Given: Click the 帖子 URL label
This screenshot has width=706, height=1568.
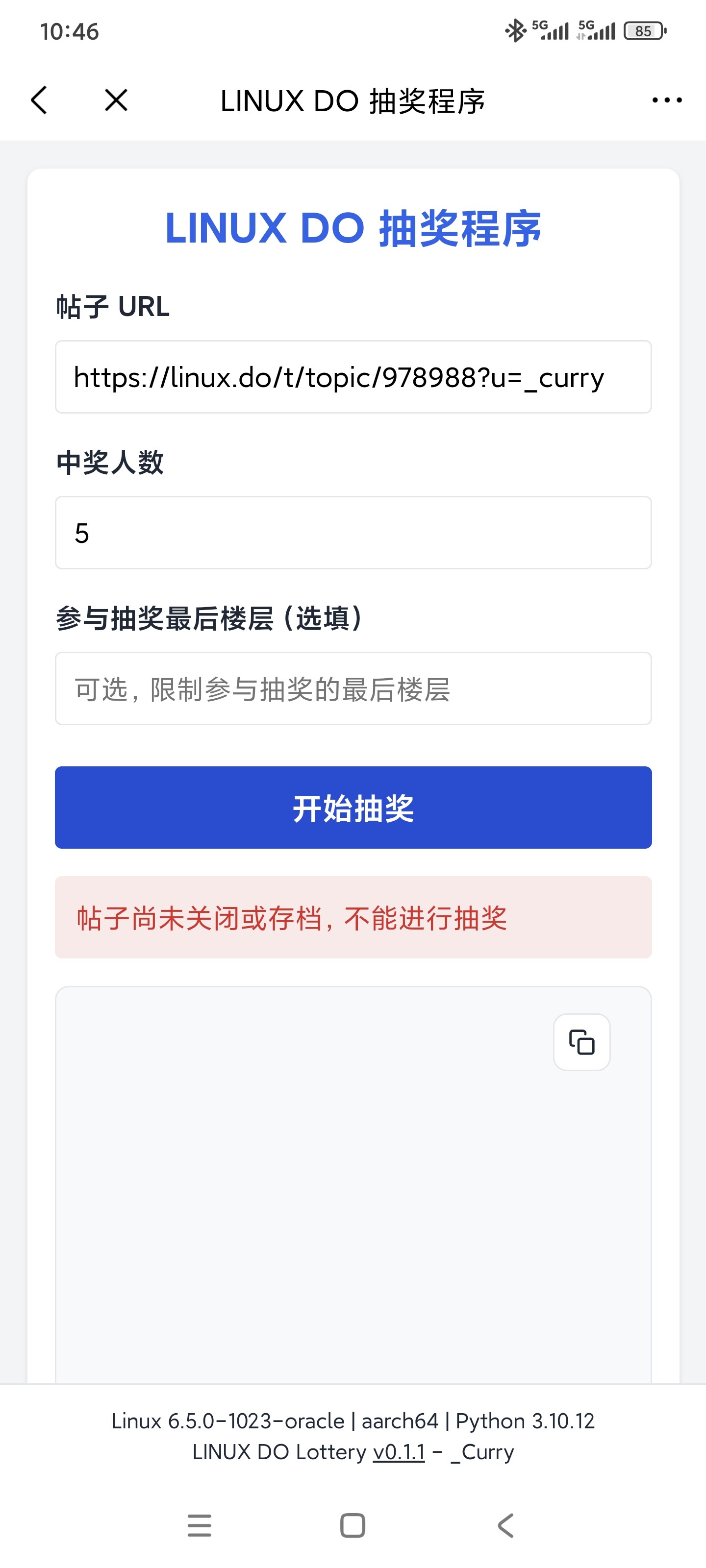Looking at the screenshot, I should point(113,306).
